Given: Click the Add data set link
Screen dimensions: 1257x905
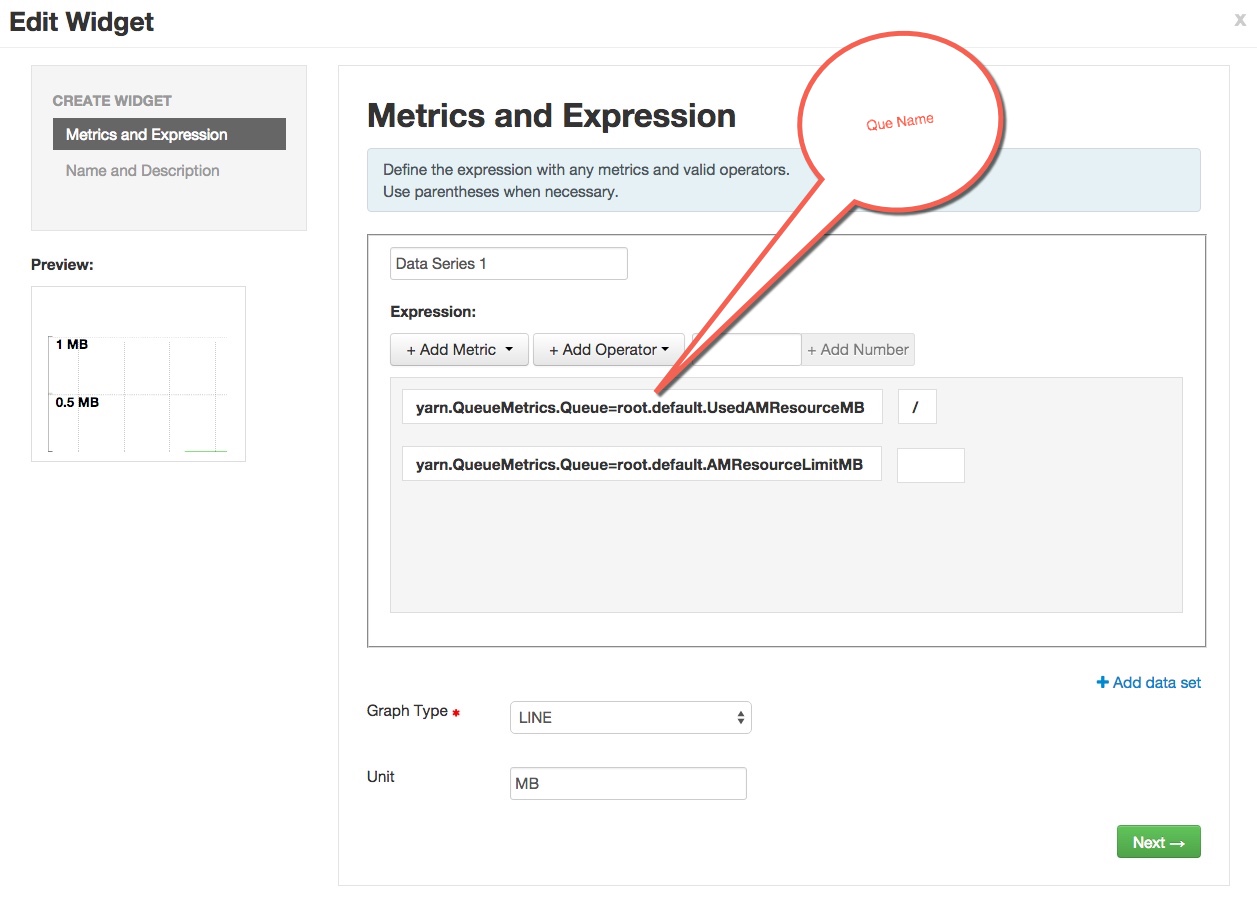Looking at the screenshot, I should click(1147, 682).
